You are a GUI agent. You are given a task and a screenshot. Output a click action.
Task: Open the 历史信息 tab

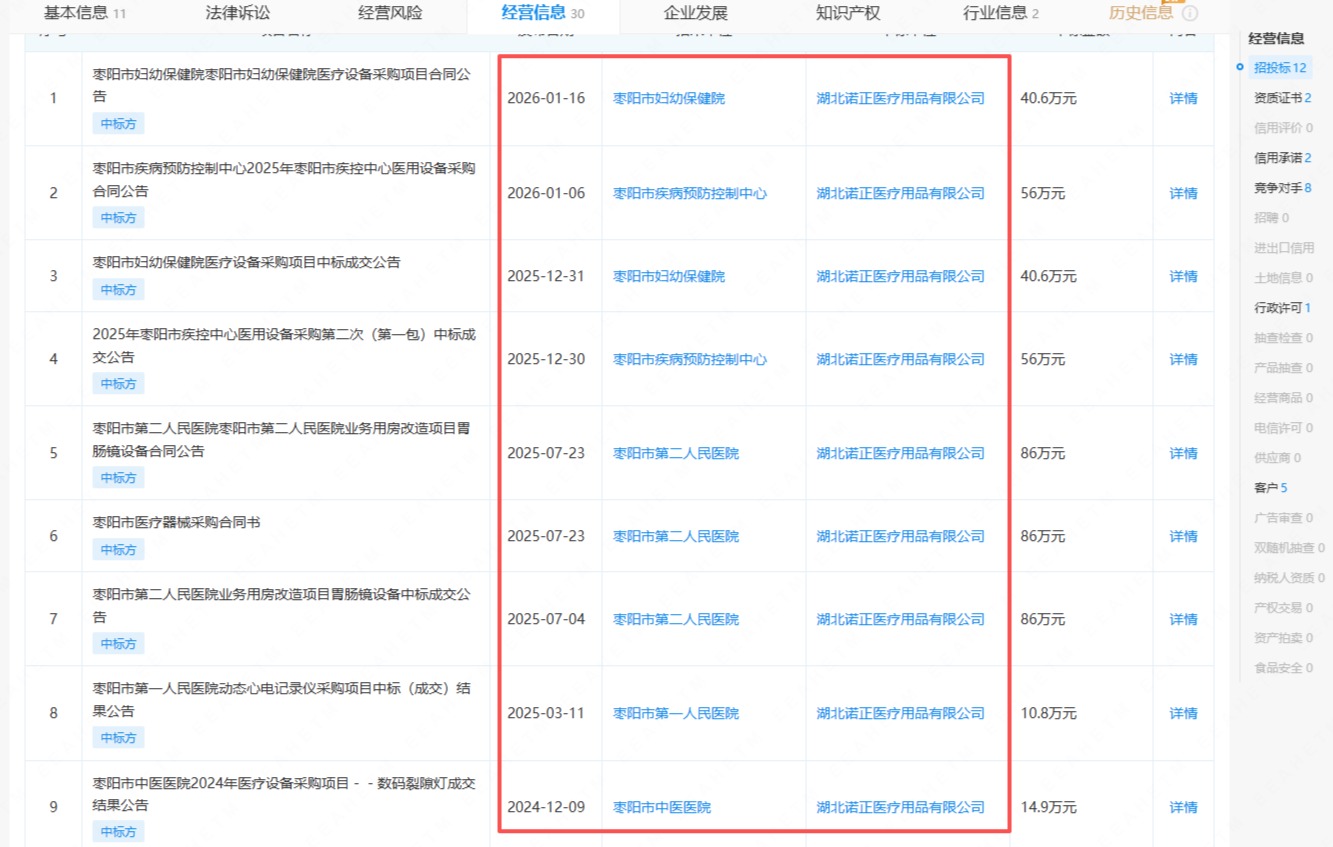pos(1140,13)
